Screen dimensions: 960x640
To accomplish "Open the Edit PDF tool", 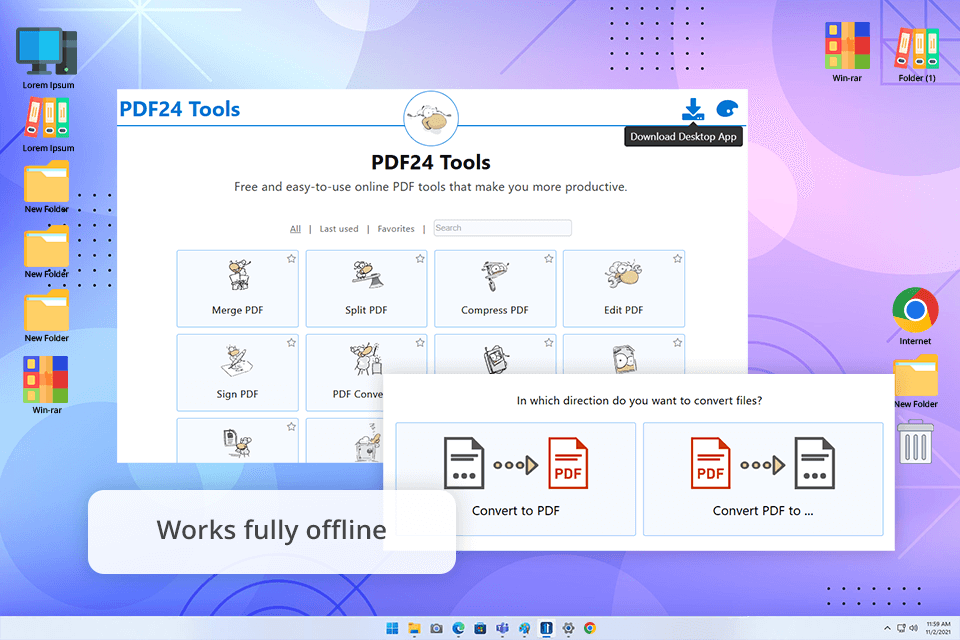I will click(623, 288).
